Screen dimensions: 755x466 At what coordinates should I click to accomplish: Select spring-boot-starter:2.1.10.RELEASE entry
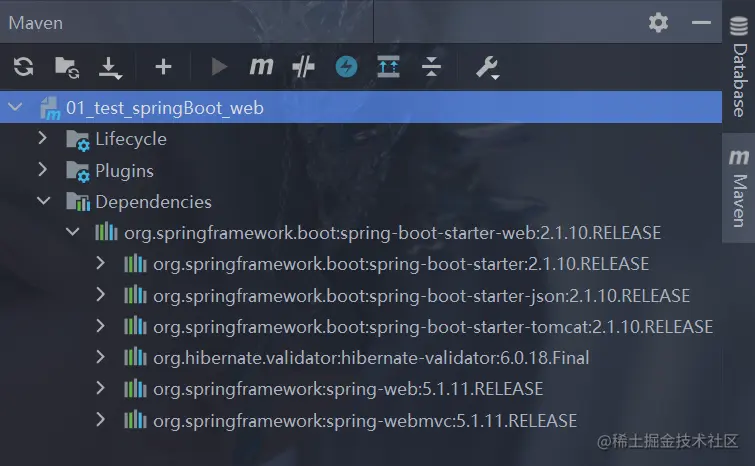tap(401, 264)
